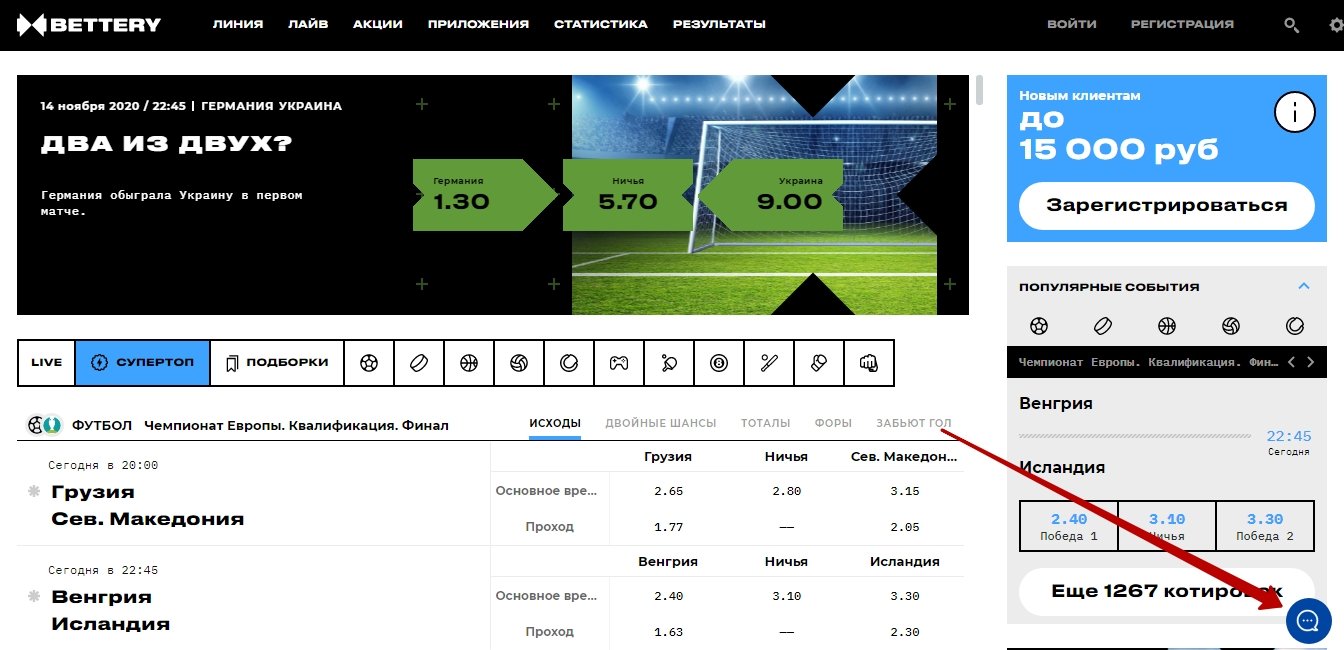This screenshot has height=650, width=1344.
Task: Click the page scrollbar beside the banner
Action: pos(979,90)
